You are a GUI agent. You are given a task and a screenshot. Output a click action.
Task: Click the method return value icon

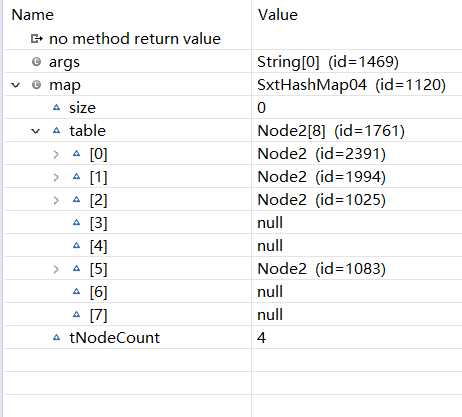[x=36, y=39]
